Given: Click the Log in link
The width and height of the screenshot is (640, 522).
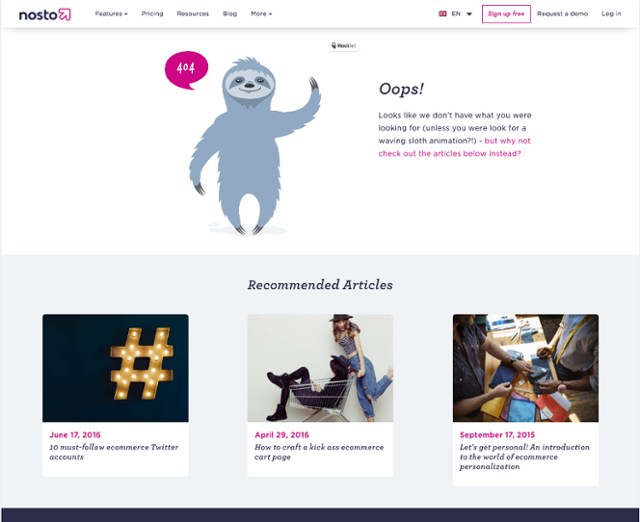Looking at the screenshot, I should click(x=611, y=14).
